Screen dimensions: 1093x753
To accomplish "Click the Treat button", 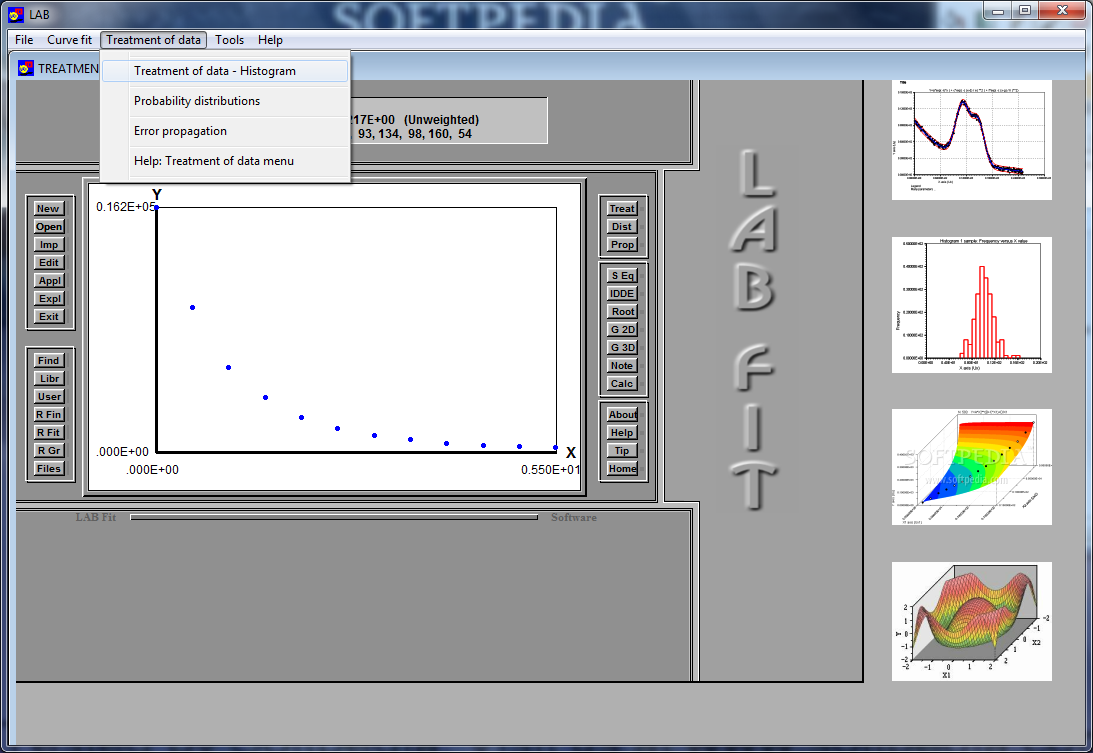I will click(622, 208).
